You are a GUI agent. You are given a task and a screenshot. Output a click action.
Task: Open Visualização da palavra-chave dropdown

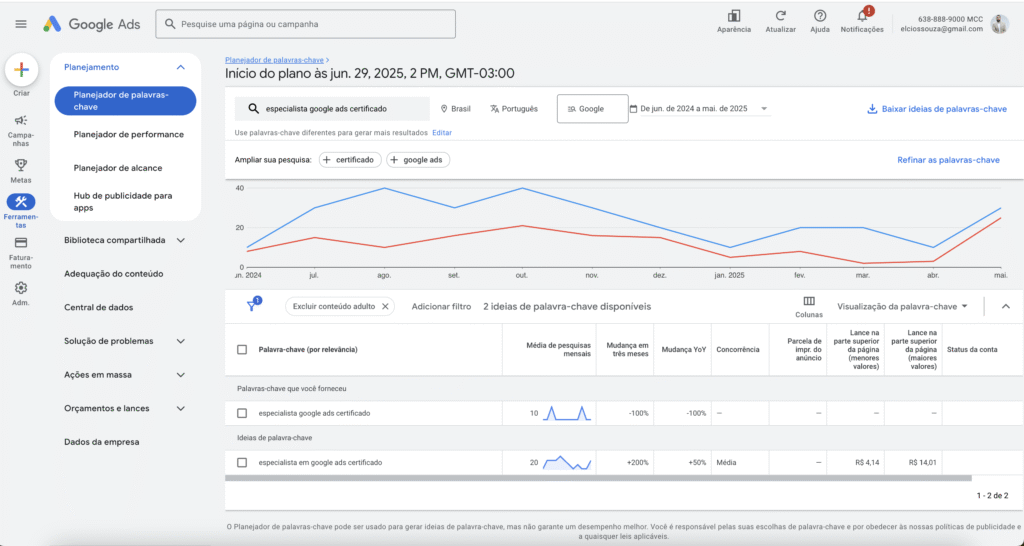point(902,306)
